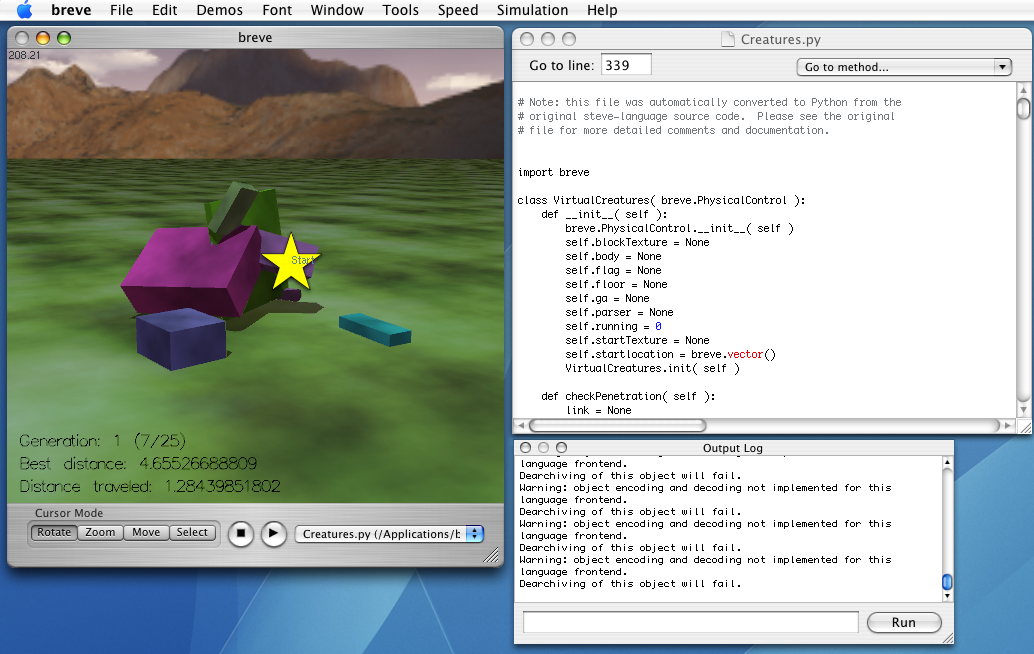Click the teal block in the simulation view

pos(375,329)
